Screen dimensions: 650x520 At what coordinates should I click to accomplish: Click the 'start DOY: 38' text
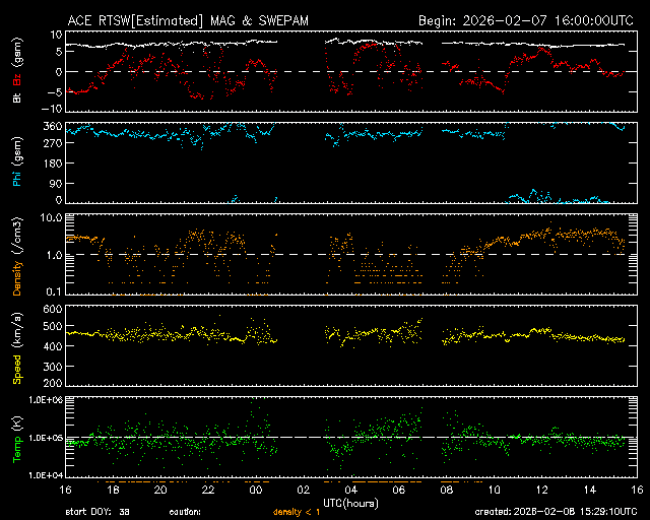[97, 512]
